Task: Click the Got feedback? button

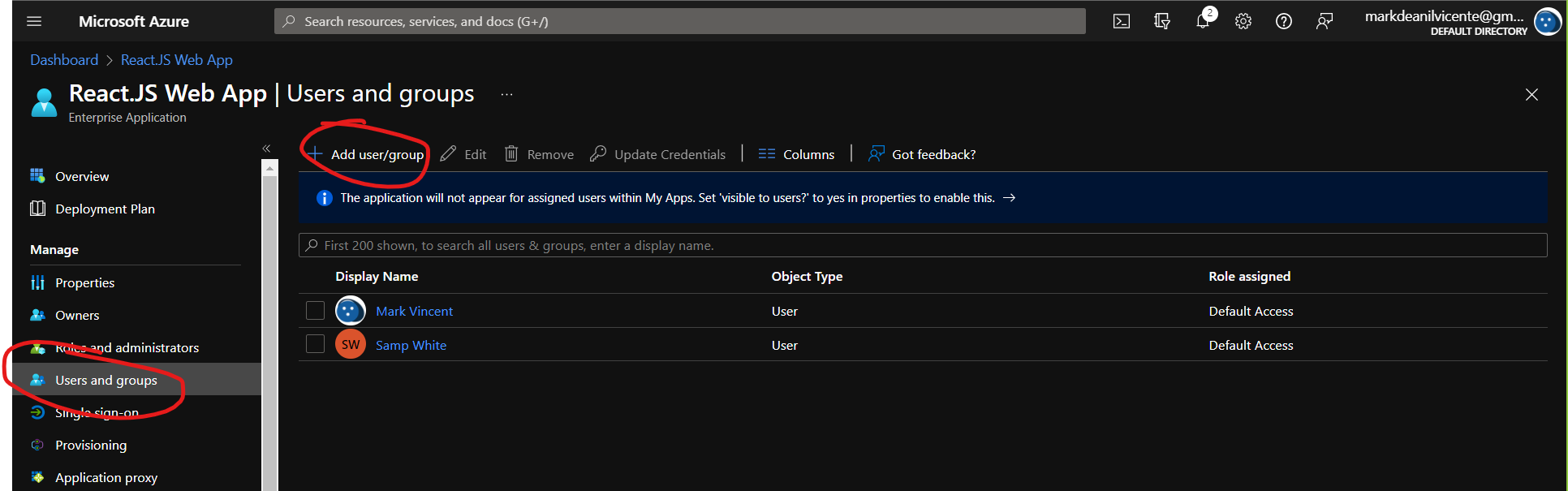Action: [x=922, y=154]
